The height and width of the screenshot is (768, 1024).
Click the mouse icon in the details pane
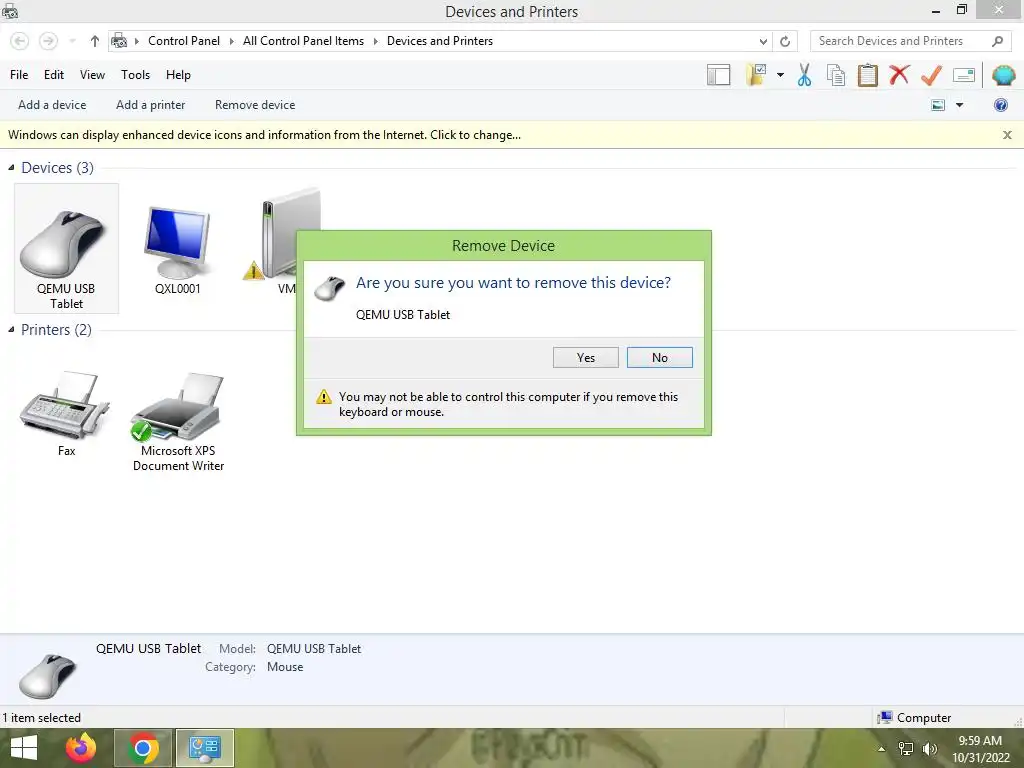coord(47,676)
